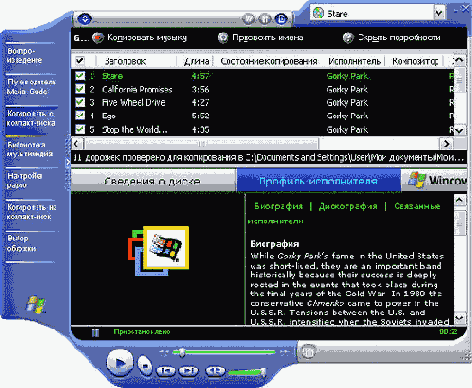472x388 pixels.
Task: Select the track titled Ego
Action: pyautogui.click(x=262, y=116)
